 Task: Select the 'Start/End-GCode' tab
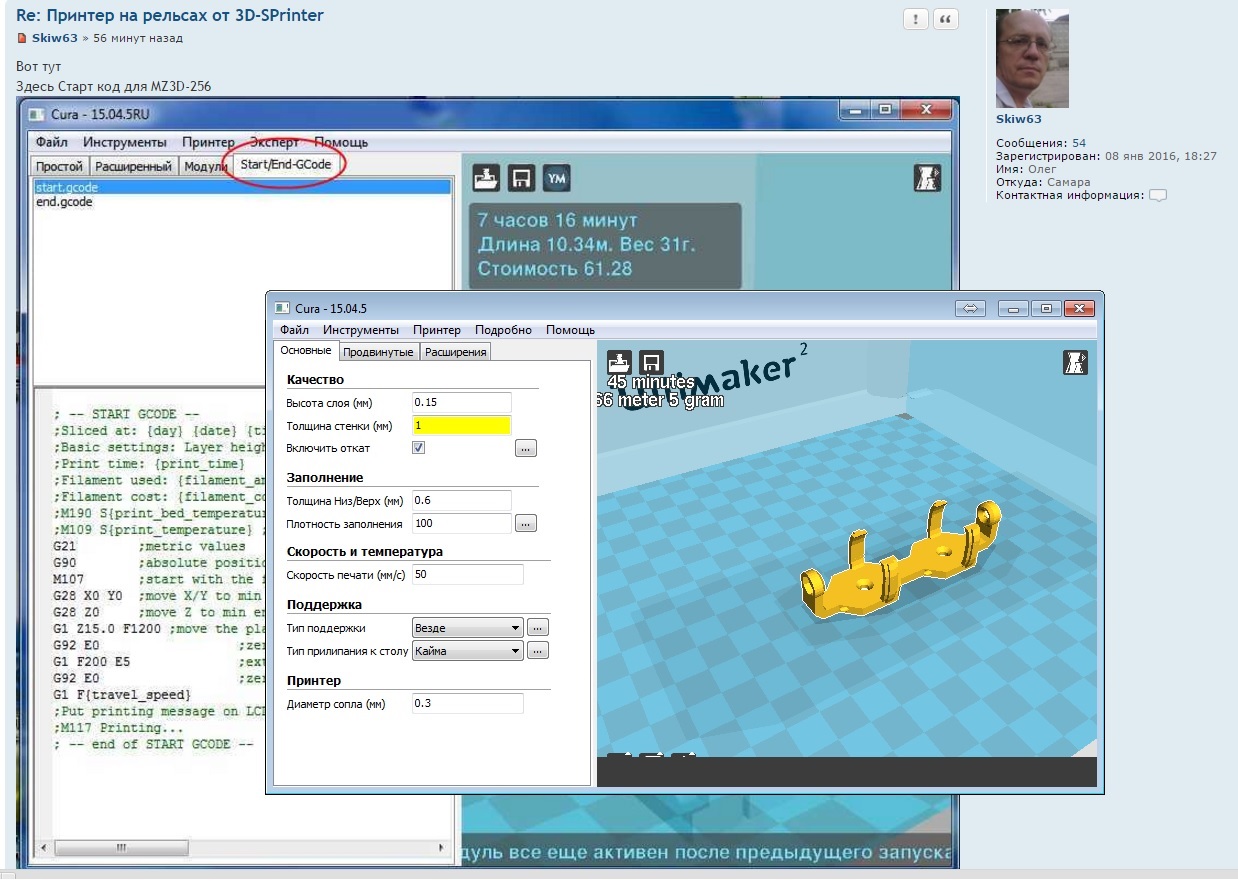286,164
